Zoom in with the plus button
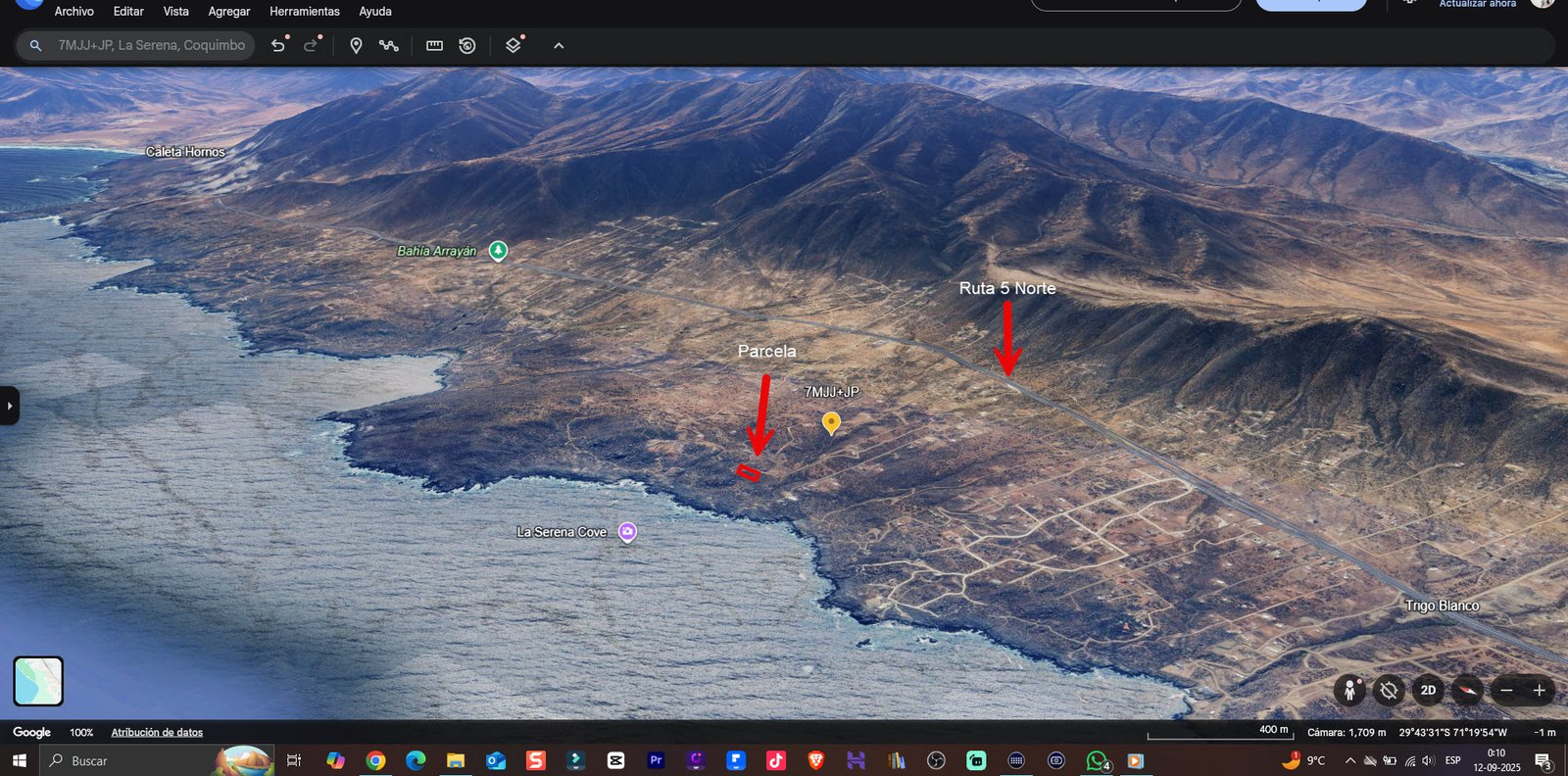 click(1539, 691)
